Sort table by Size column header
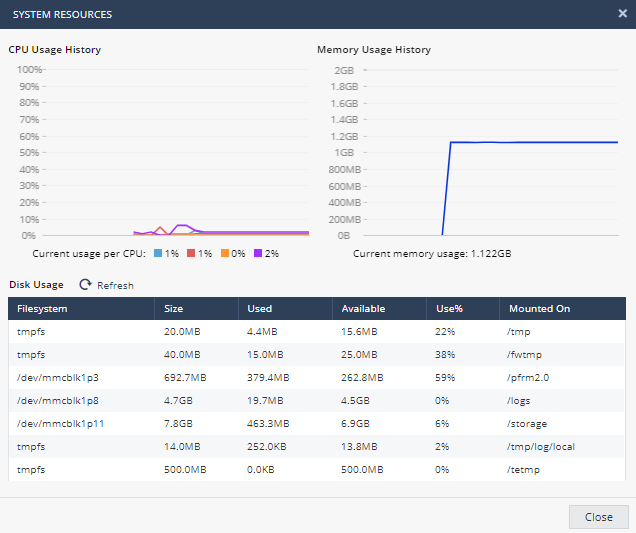 point(174,309)
